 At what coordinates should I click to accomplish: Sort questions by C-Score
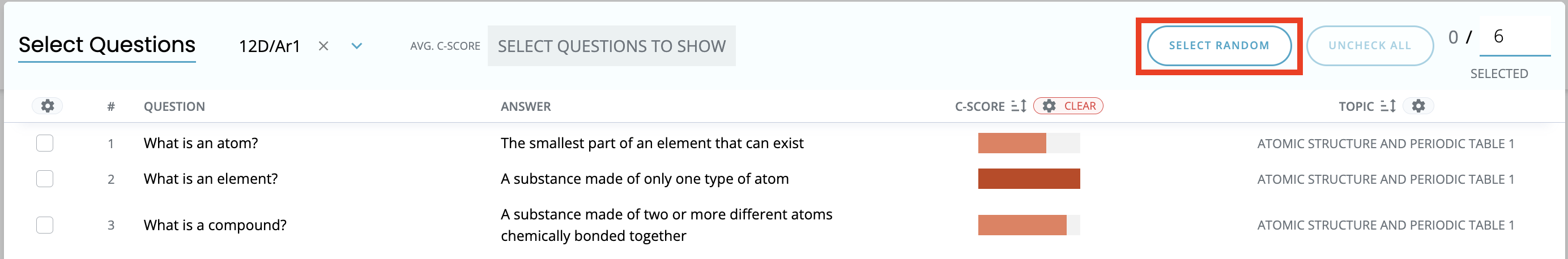1019,106
